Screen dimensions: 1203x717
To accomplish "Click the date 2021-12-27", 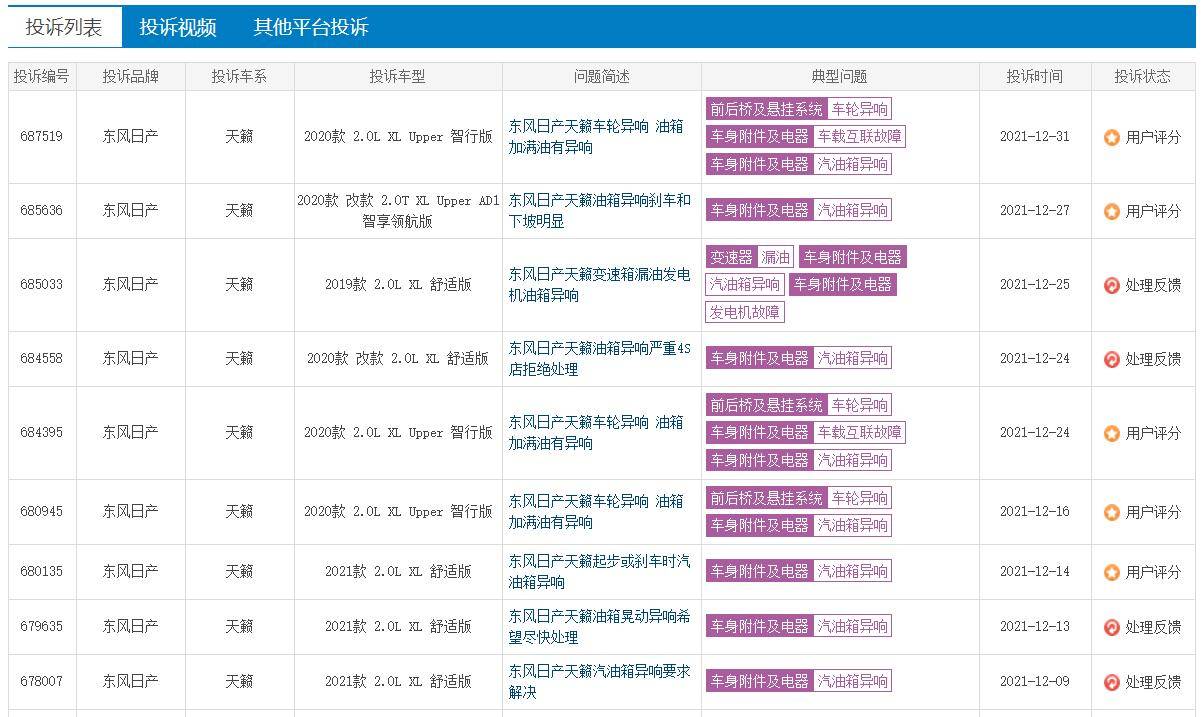I will point(1035,211).
